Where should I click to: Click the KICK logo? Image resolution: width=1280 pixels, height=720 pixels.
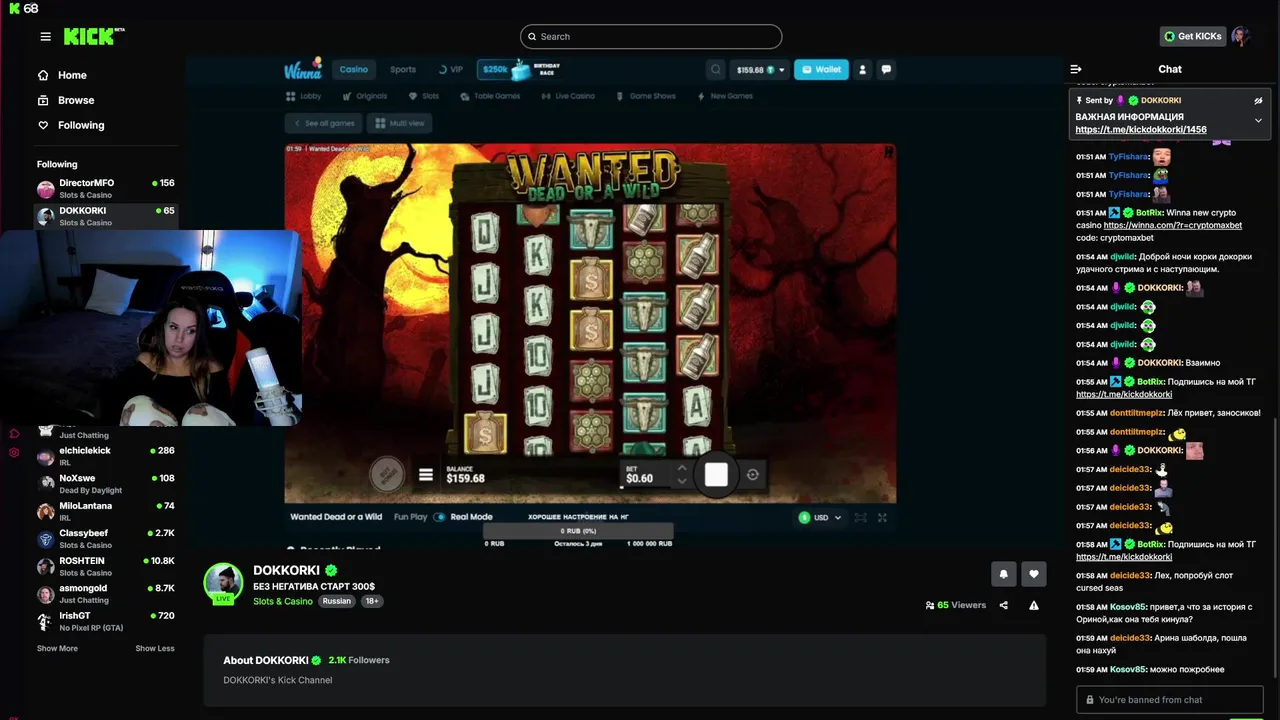94,37
